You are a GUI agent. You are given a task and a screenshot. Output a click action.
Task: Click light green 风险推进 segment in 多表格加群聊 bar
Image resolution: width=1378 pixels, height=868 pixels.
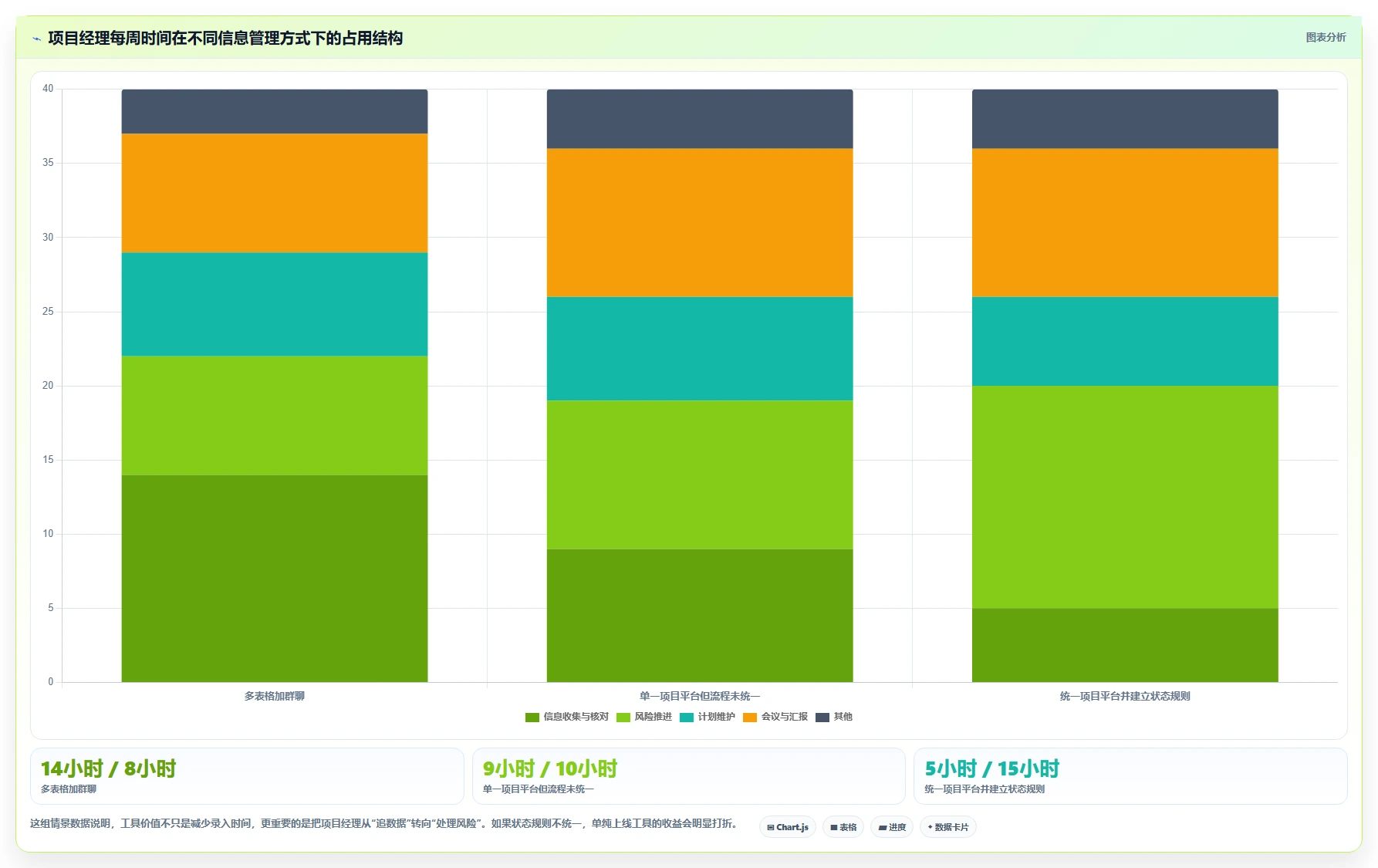[x=275, y=416]
